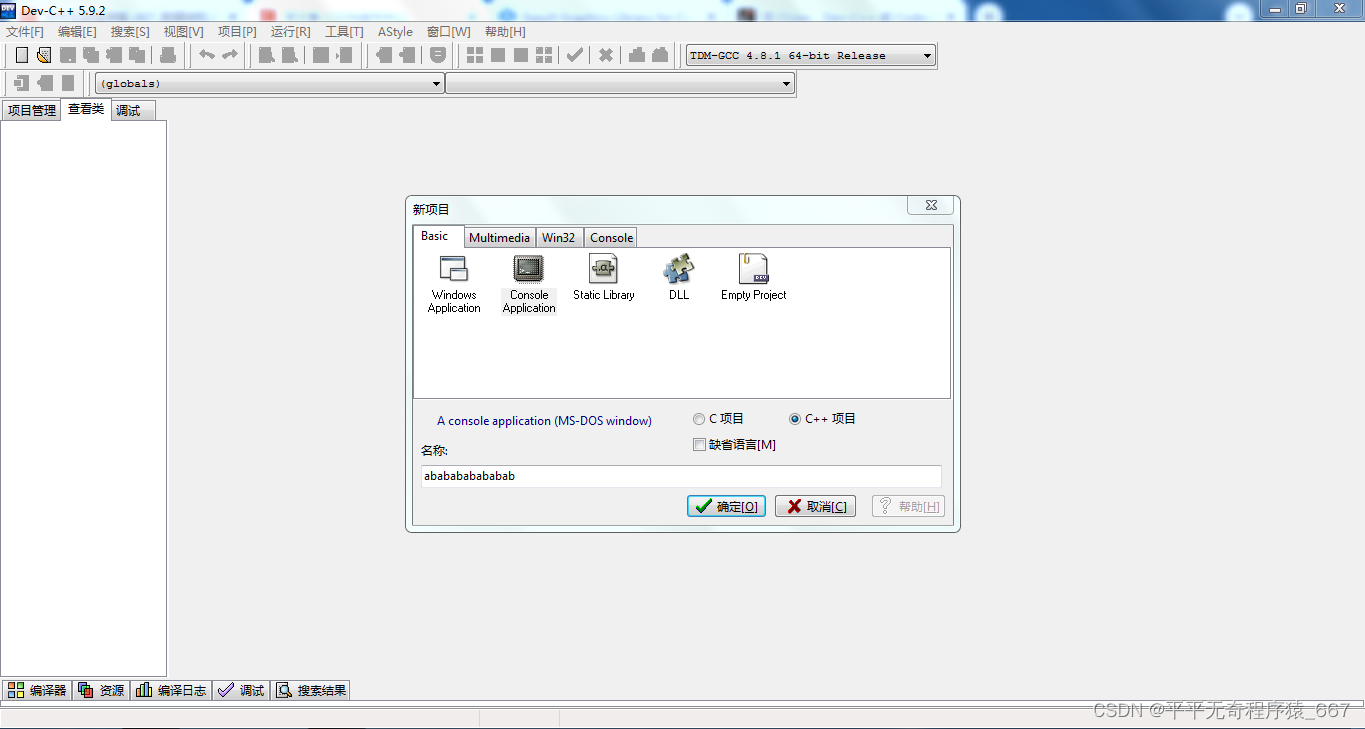Click the Debug checkmark toolbar icon
1365x729 pixels.
(x=575, y=55)
